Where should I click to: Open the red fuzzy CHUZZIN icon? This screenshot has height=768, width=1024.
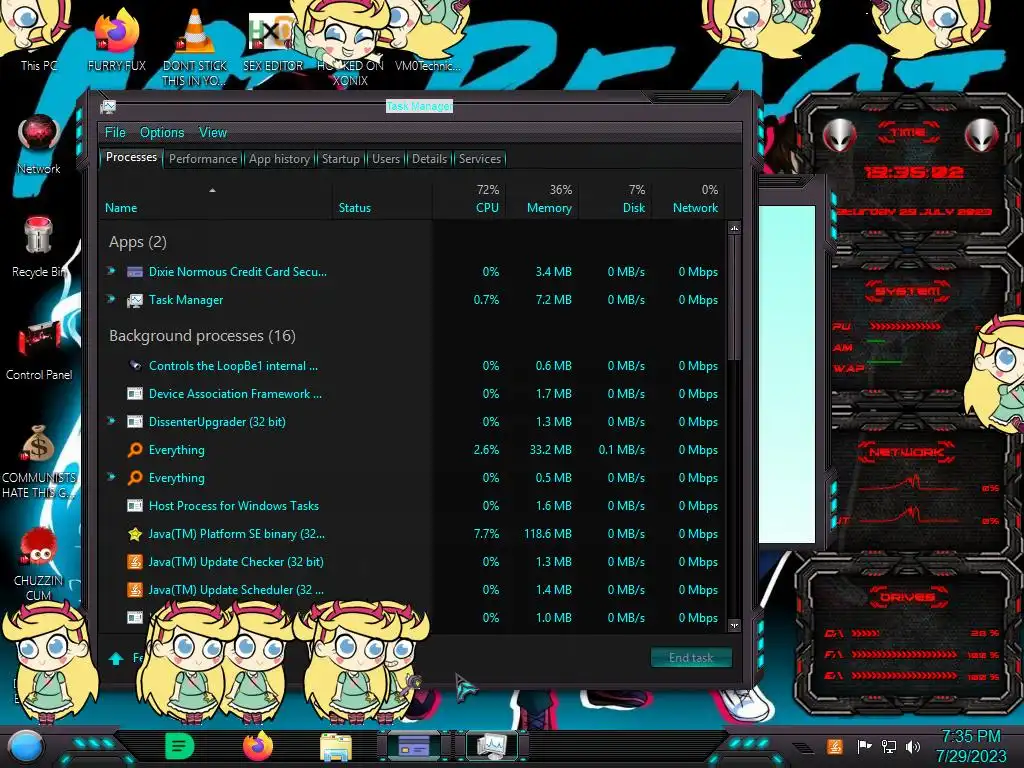pos(39,564)
